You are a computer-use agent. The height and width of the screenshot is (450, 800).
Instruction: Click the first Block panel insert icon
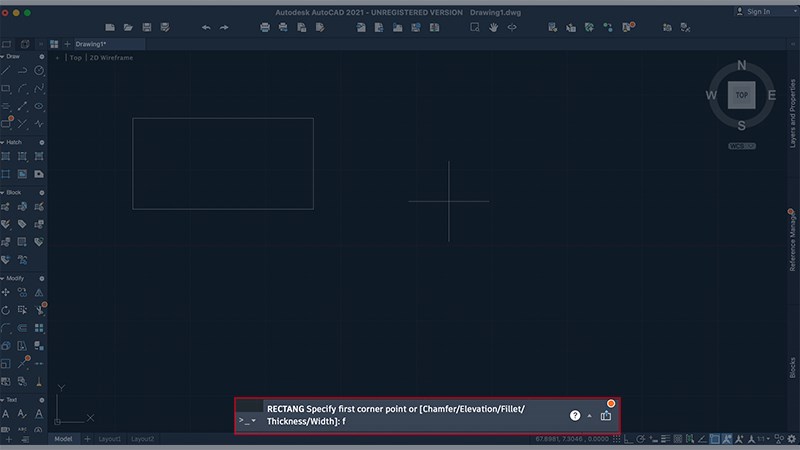click(x=6, y=207)
